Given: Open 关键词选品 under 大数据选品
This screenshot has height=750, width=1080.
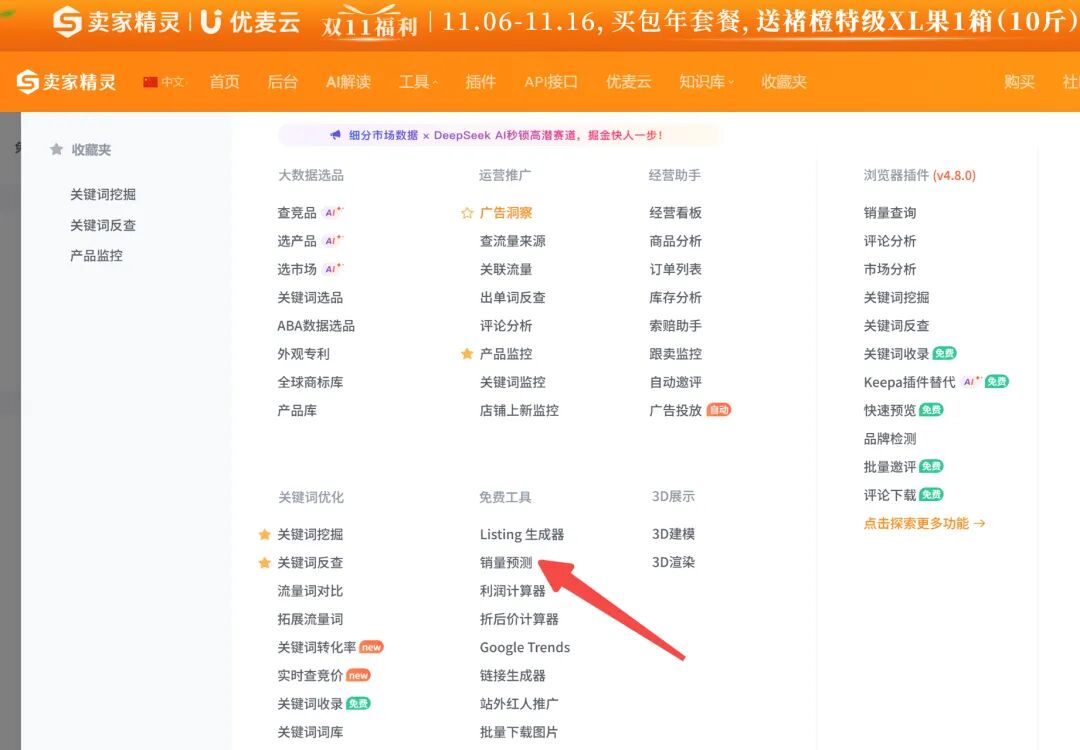Looking at the screenshot, I should (310, 298).
